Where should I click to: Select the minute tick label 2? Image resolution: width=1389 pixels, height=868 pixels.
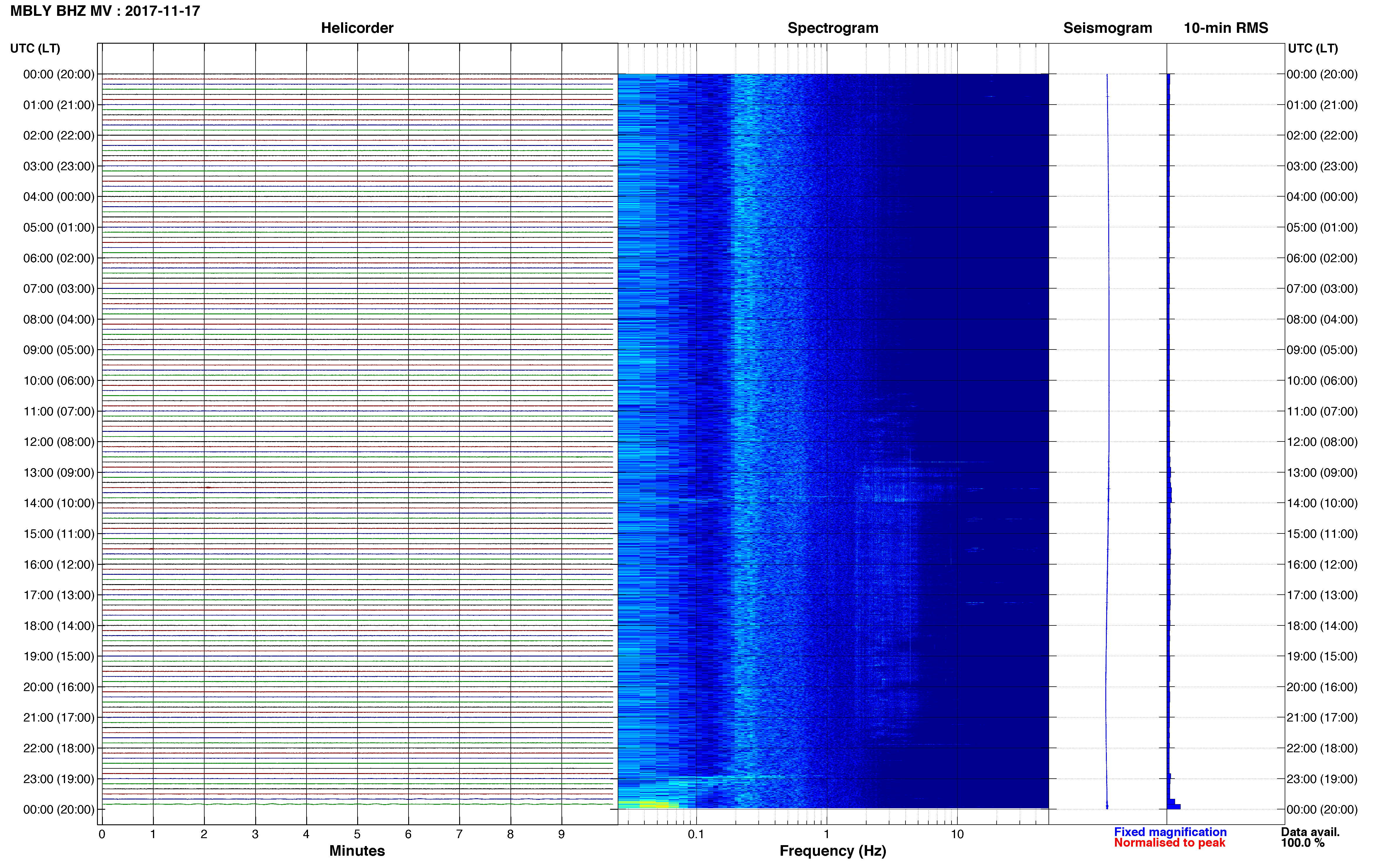(204, 834)
